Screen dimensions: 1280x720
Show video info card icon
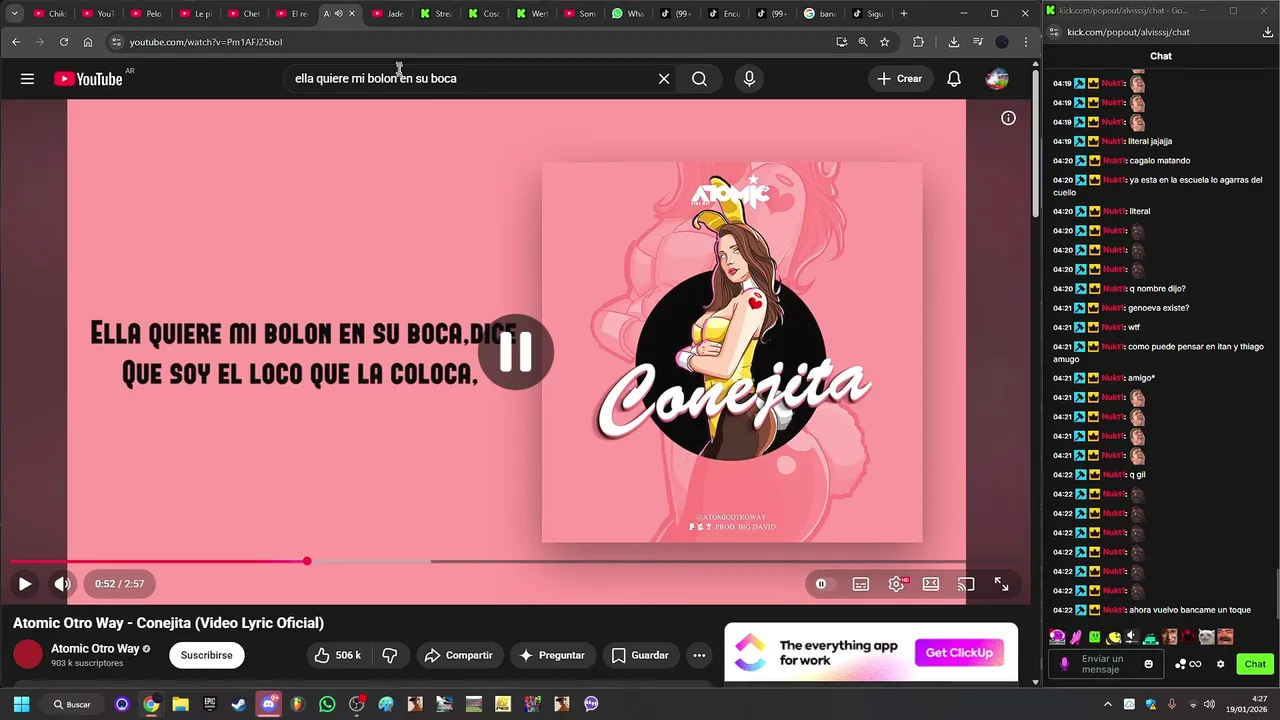click(1008, 118)
